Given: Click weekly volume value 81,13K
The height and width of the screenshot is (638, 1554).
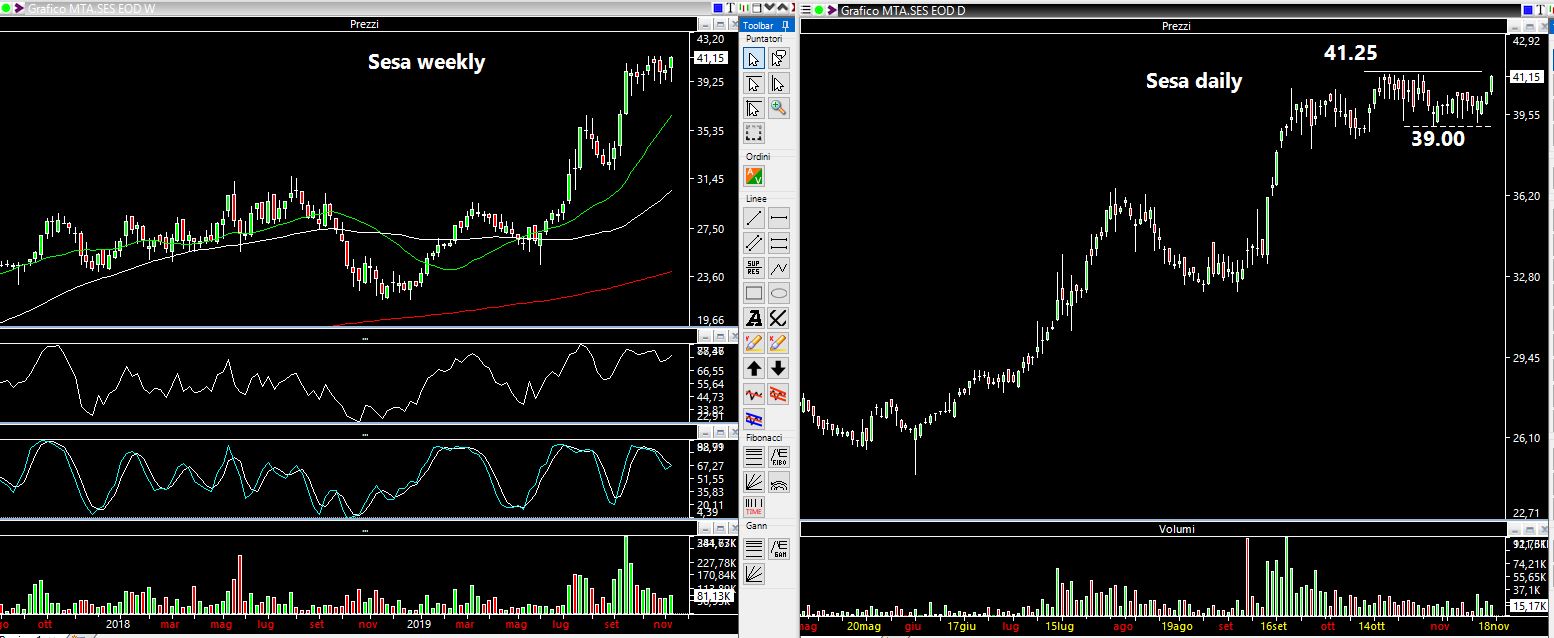Looking at the screenshot, I should [715, 596].
